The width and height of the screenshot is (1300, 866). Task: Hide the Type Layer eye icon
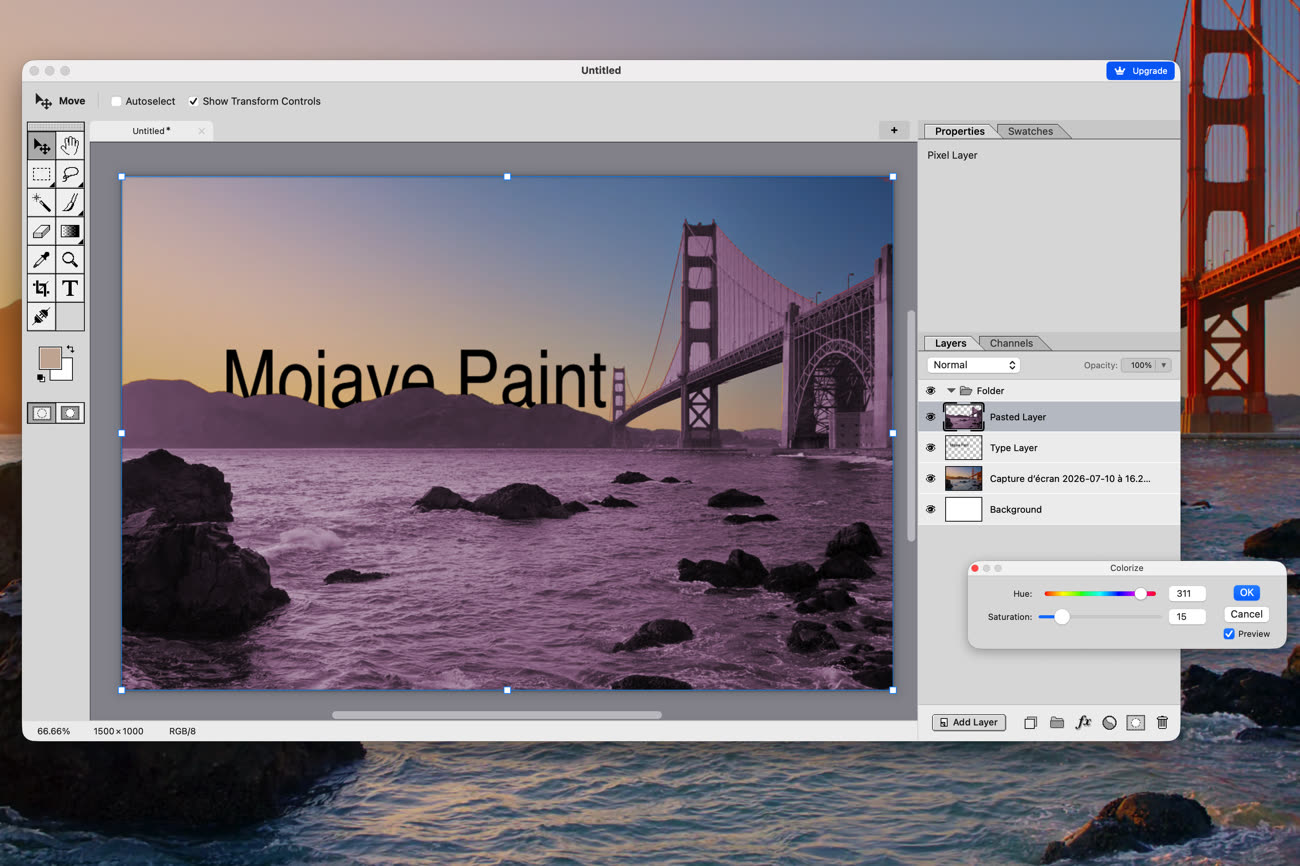[x=930, y=448]
